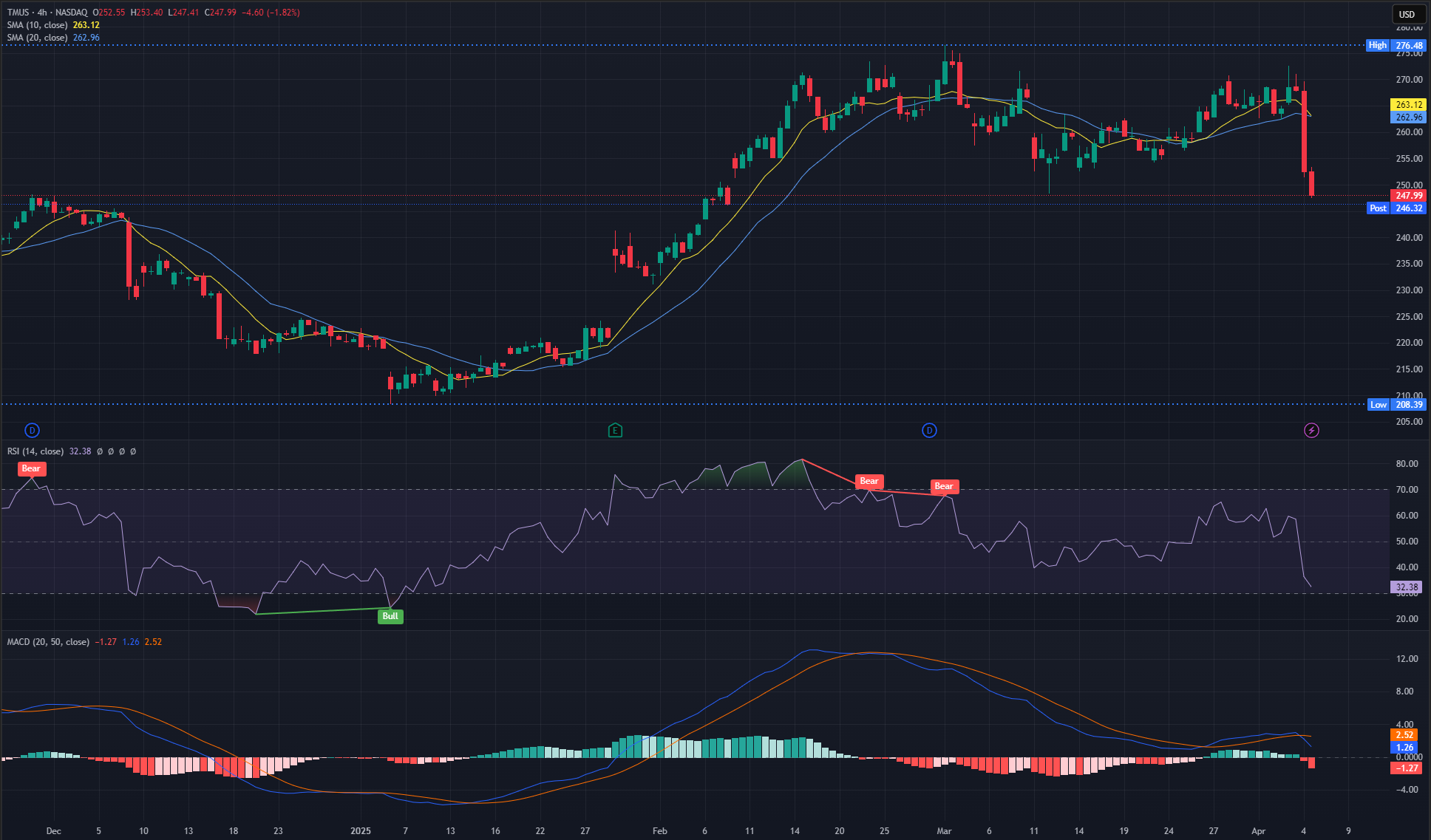This screenshot has width=1431, height=840.
Task: Click the first dividend 'D' marker near Dec
Action: click(x=32, y=430)
